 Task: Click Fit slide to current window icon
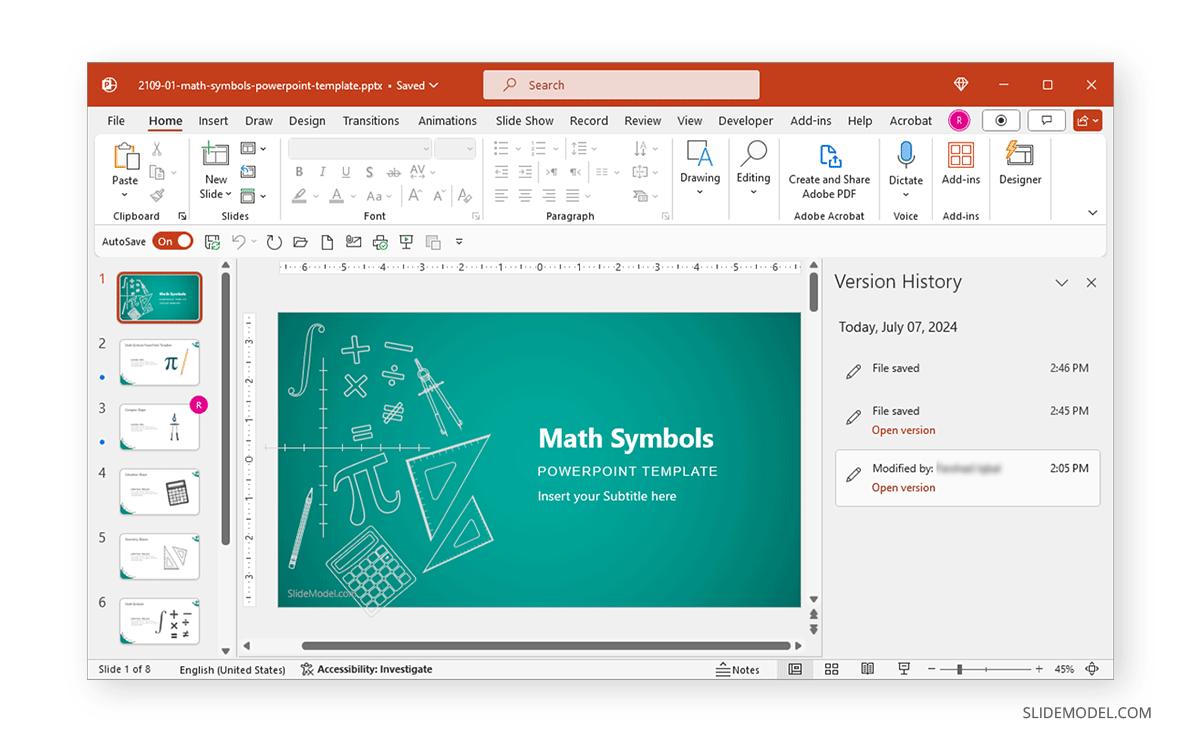[1092, 669]
